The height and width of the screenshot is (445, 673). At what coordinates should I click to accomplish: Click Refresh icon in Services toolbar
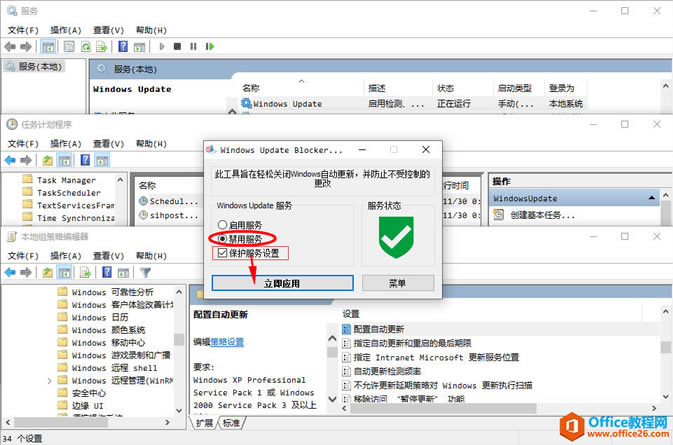86,46
